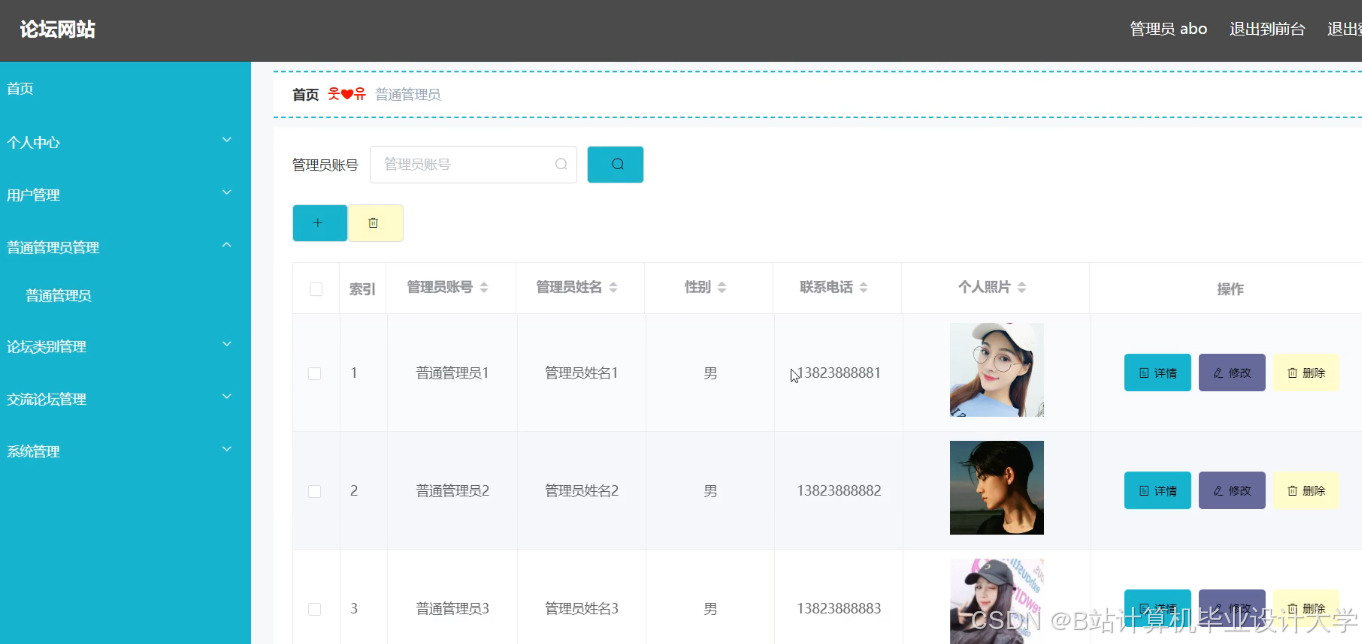Check the box for row 普通管理员1
Image resolution: width=1362 pixels, height=644 pixels.
coord(314,373)
